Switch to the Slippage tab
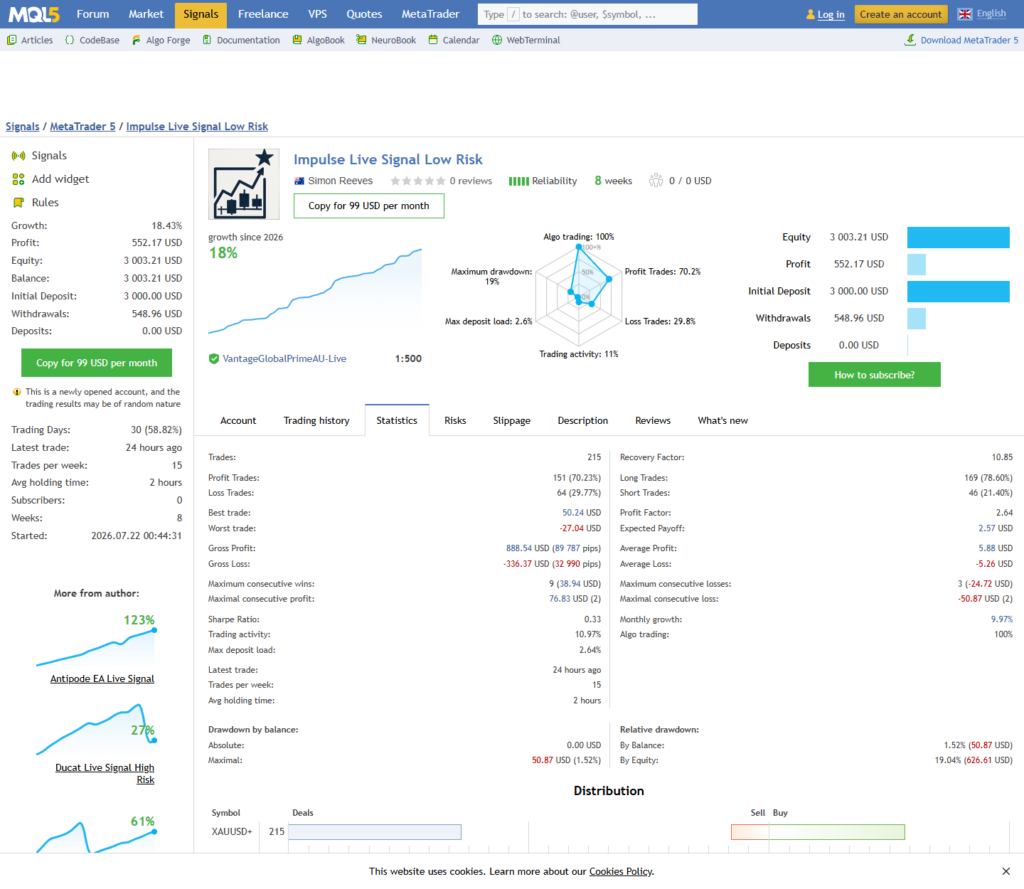 tap(511, 421)
